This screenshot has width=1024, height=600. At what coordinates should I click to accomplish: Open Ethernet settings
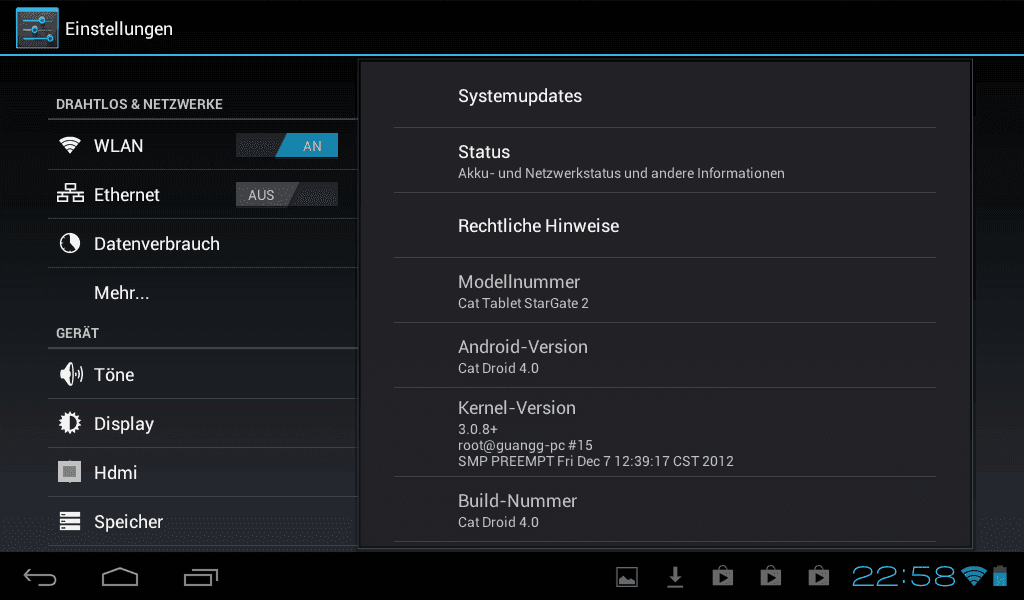[x=202, y=194]
